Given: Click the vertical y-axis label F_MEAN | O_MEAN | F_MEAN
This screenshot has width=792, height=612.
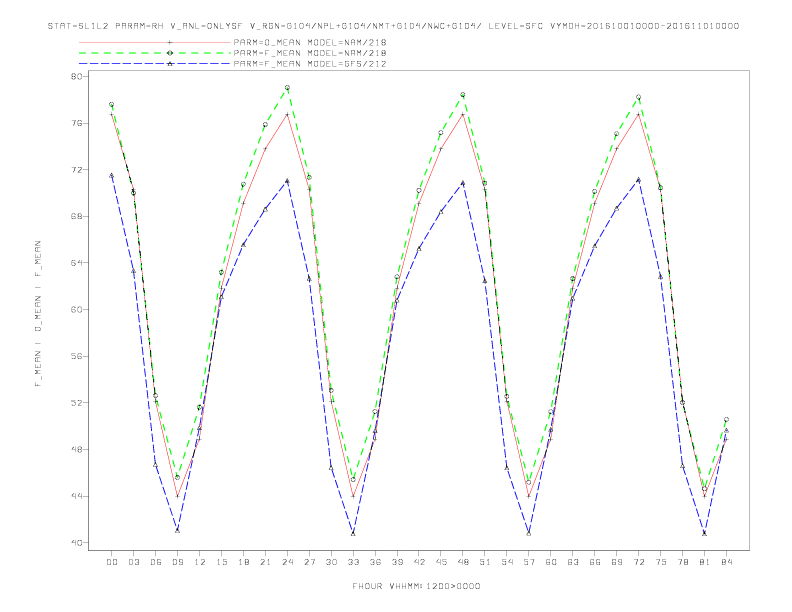Looking at the screenshot, I should coord(38,314).
